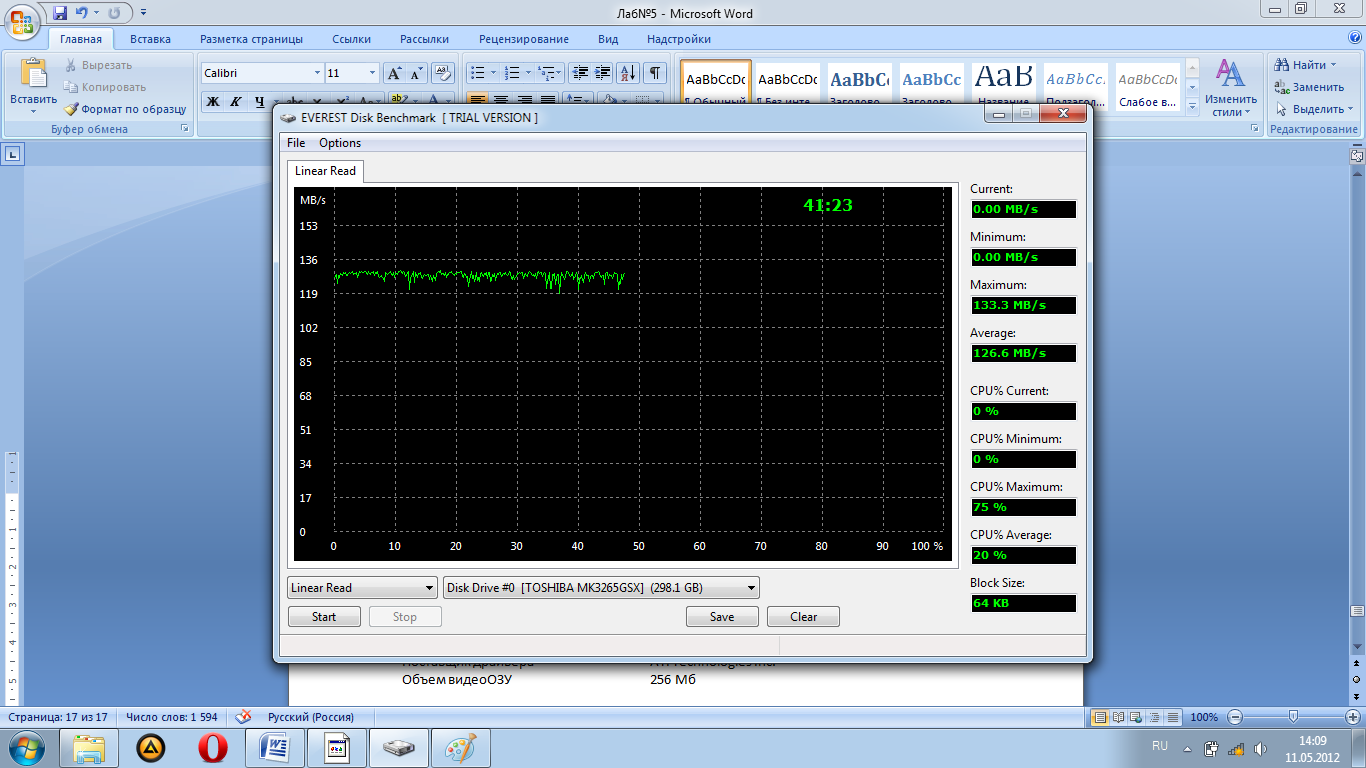Toggle bold Ж formatting

[x=212, y=101]
